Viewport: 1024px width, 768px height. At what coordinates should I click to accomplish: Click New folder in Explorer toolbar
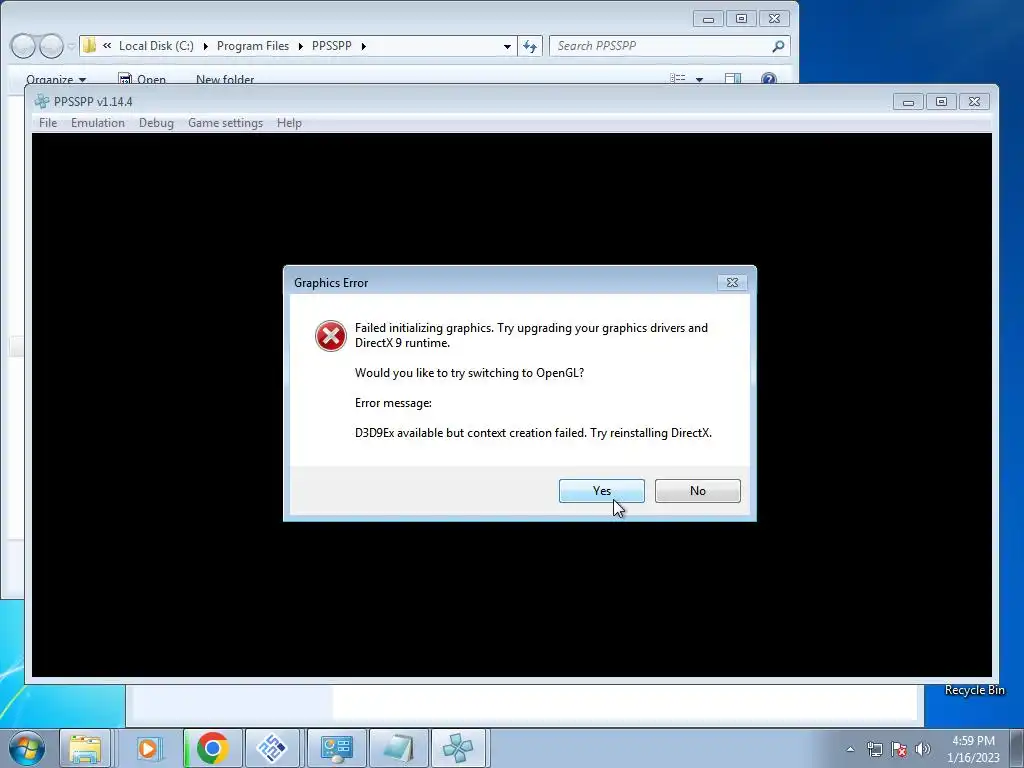click(x=225, y=79)
